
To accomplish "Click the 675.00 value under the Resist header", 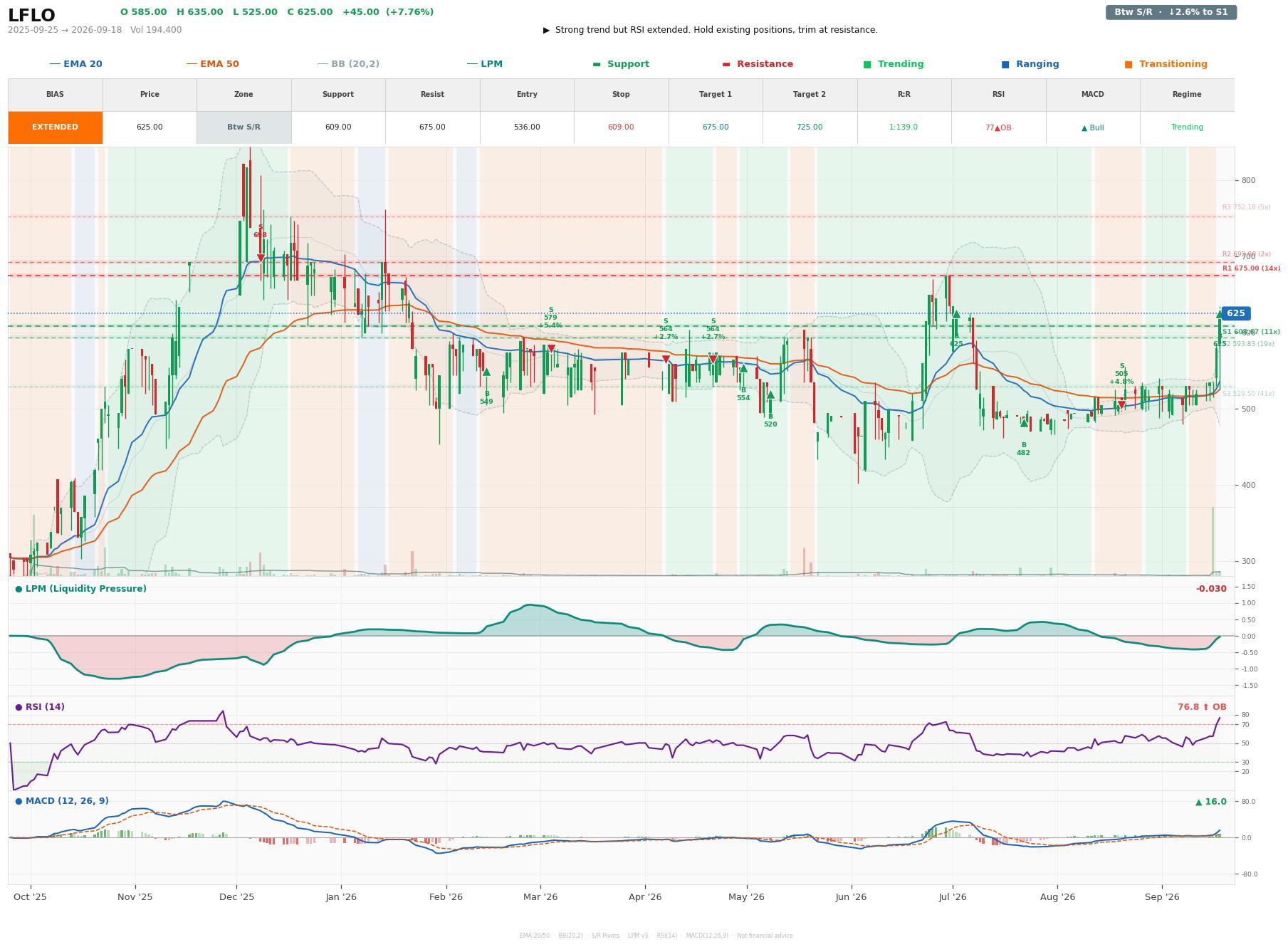I will coord(432,127).
